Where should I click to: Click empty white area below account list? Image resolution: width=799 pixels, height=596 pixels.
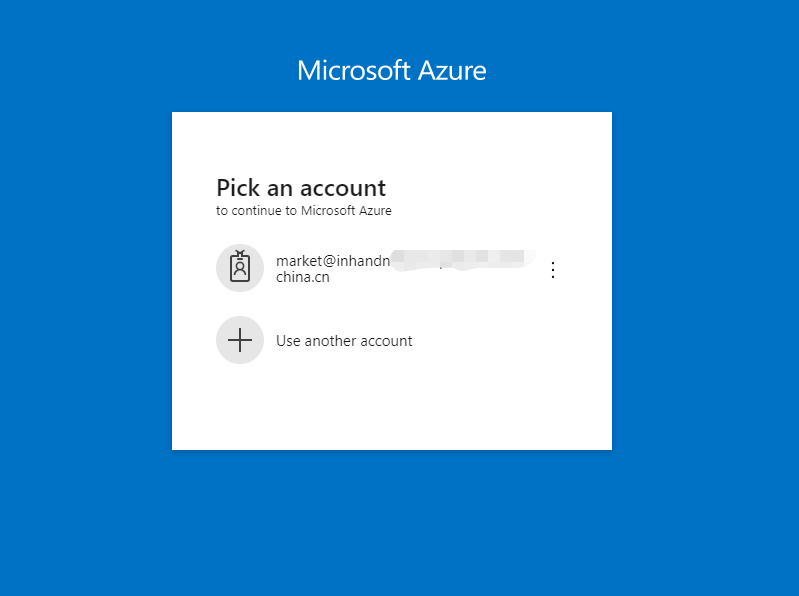pos(392,408)
